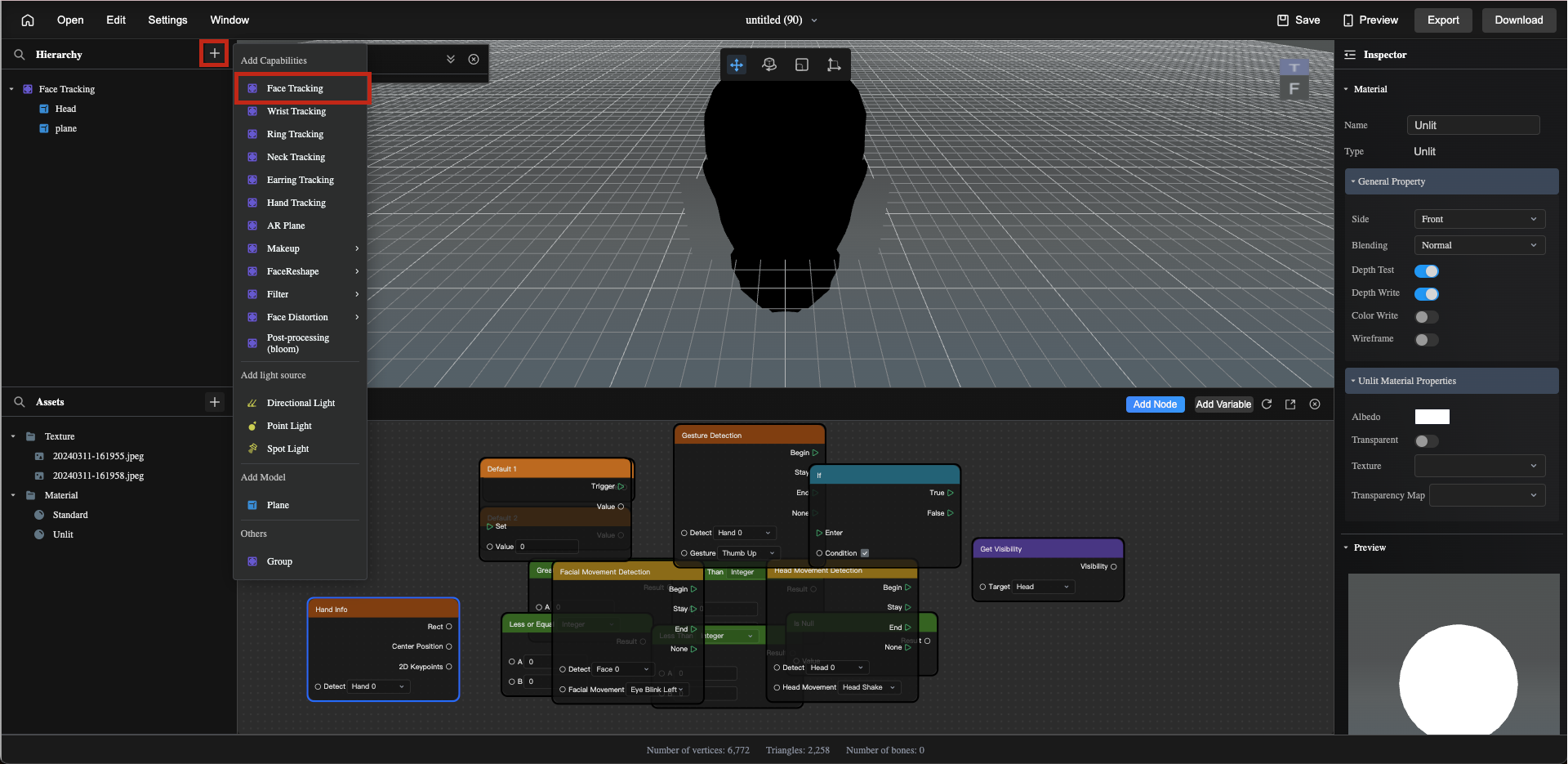Screen dimensions: 1568x764
Task: Click the white Albedo color swatch
Action: (1432, 417)
